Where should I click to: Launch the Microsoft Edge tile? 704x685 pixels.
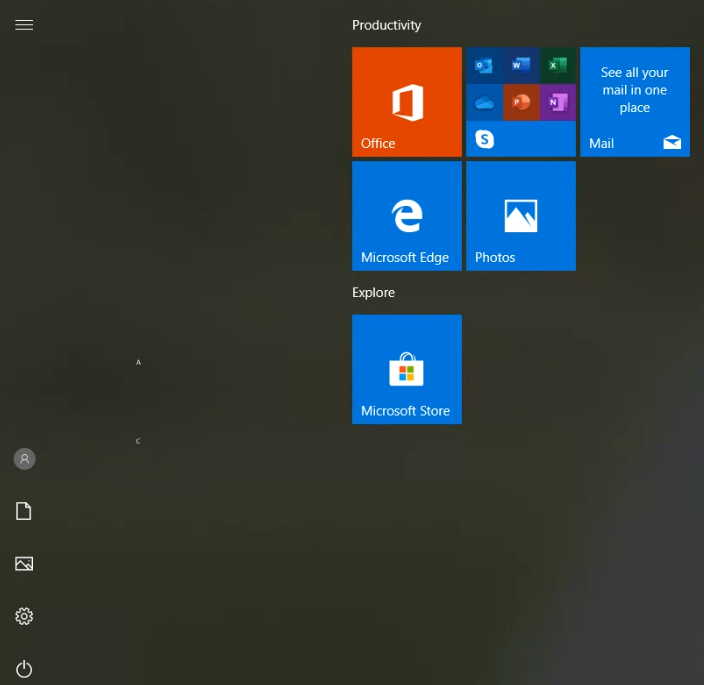point(407,216)
